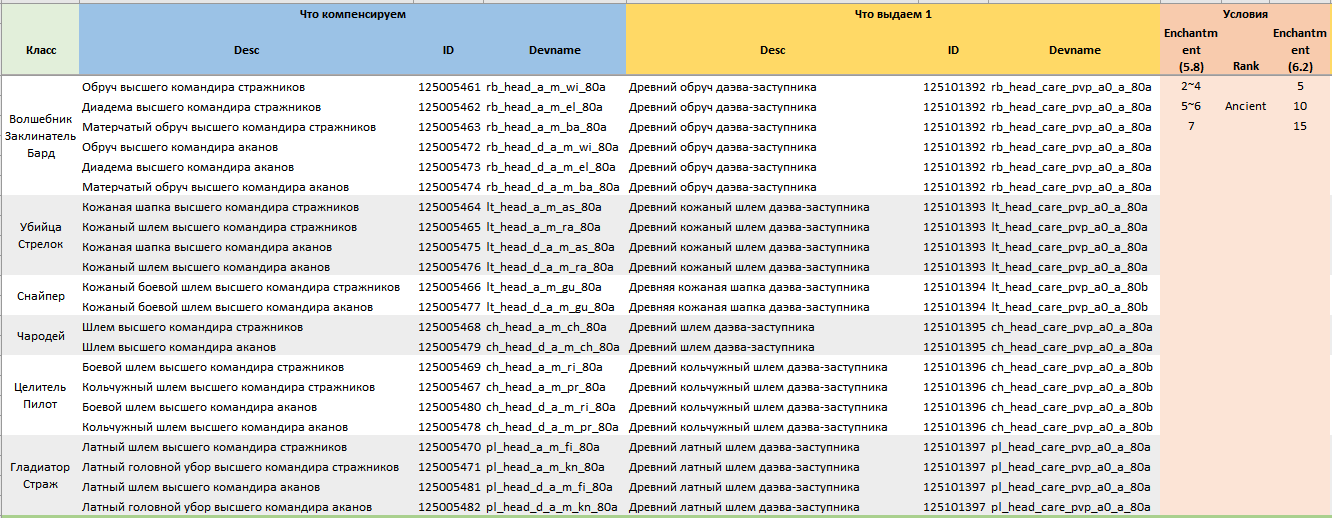The width and height of the screenshot is (1332, 518).
Task: Click the 'Что компенсируем' blue header
Action: [x=351, y=14]
